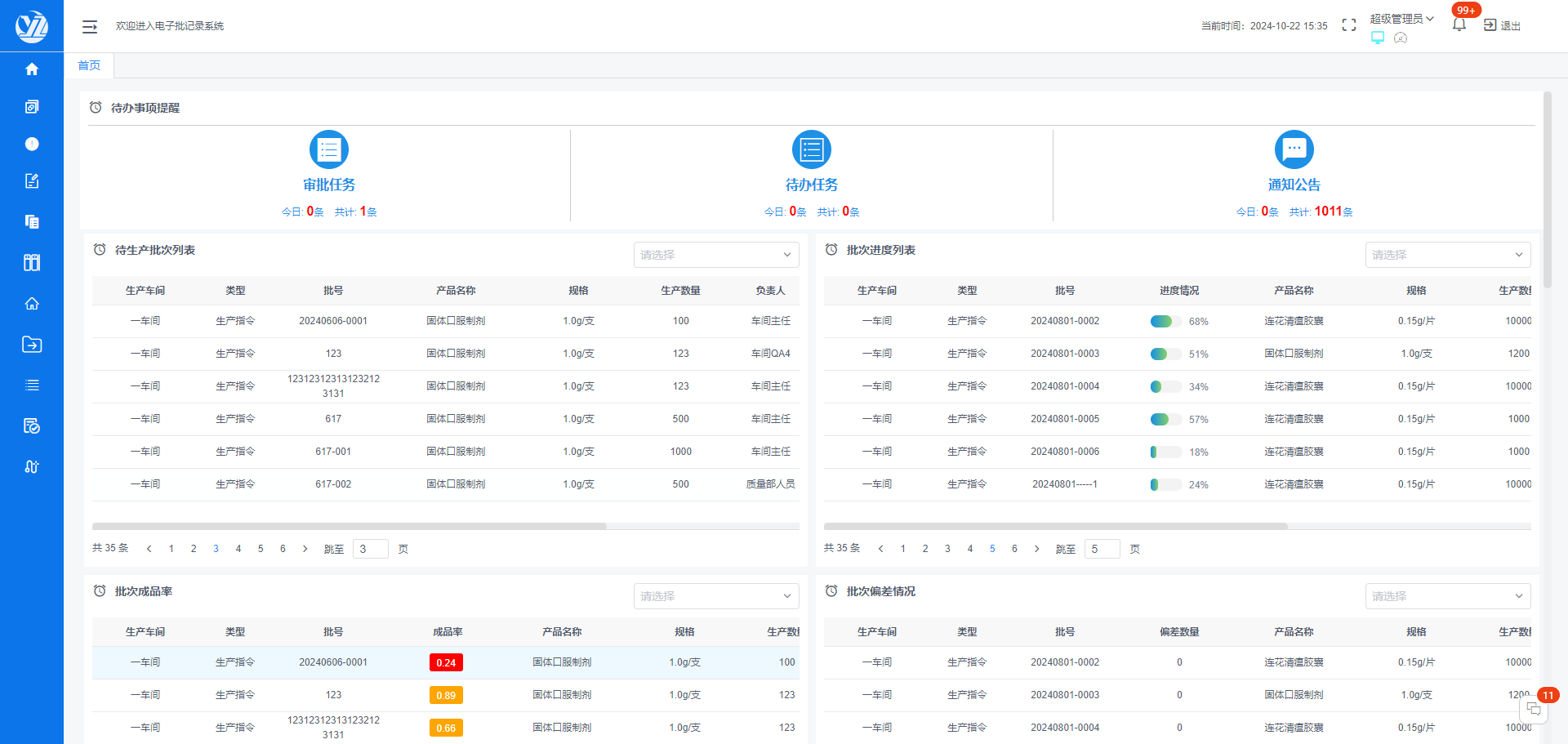
Task: Click 质量部人员 cell in batch 617-002 row
Action: coord(771,484)
